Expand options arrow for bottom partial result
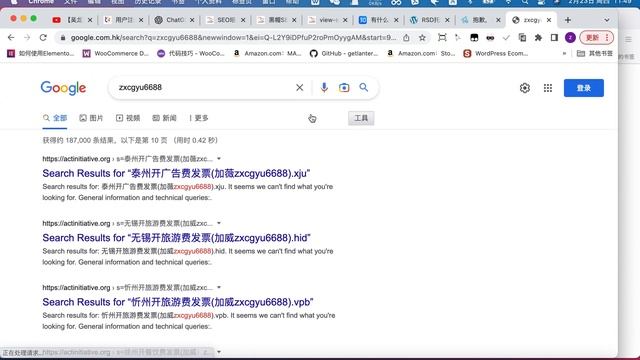This screenshot has width=640, height=360. pos(219,352)
